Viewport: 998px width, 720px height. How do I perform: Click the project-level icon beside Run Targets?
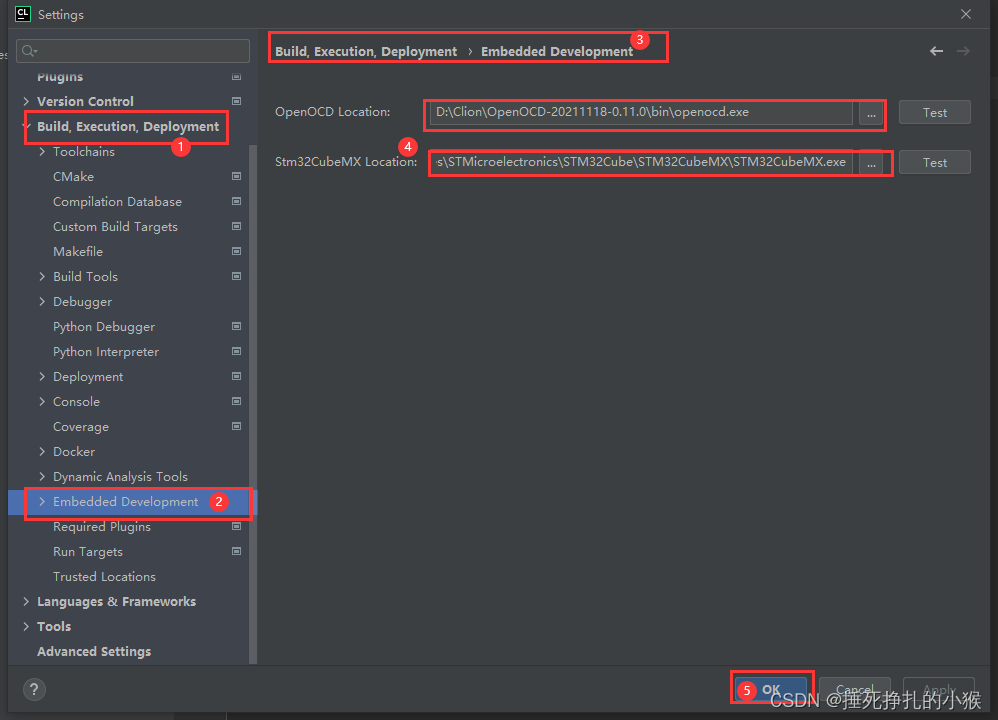pos(236,551)
